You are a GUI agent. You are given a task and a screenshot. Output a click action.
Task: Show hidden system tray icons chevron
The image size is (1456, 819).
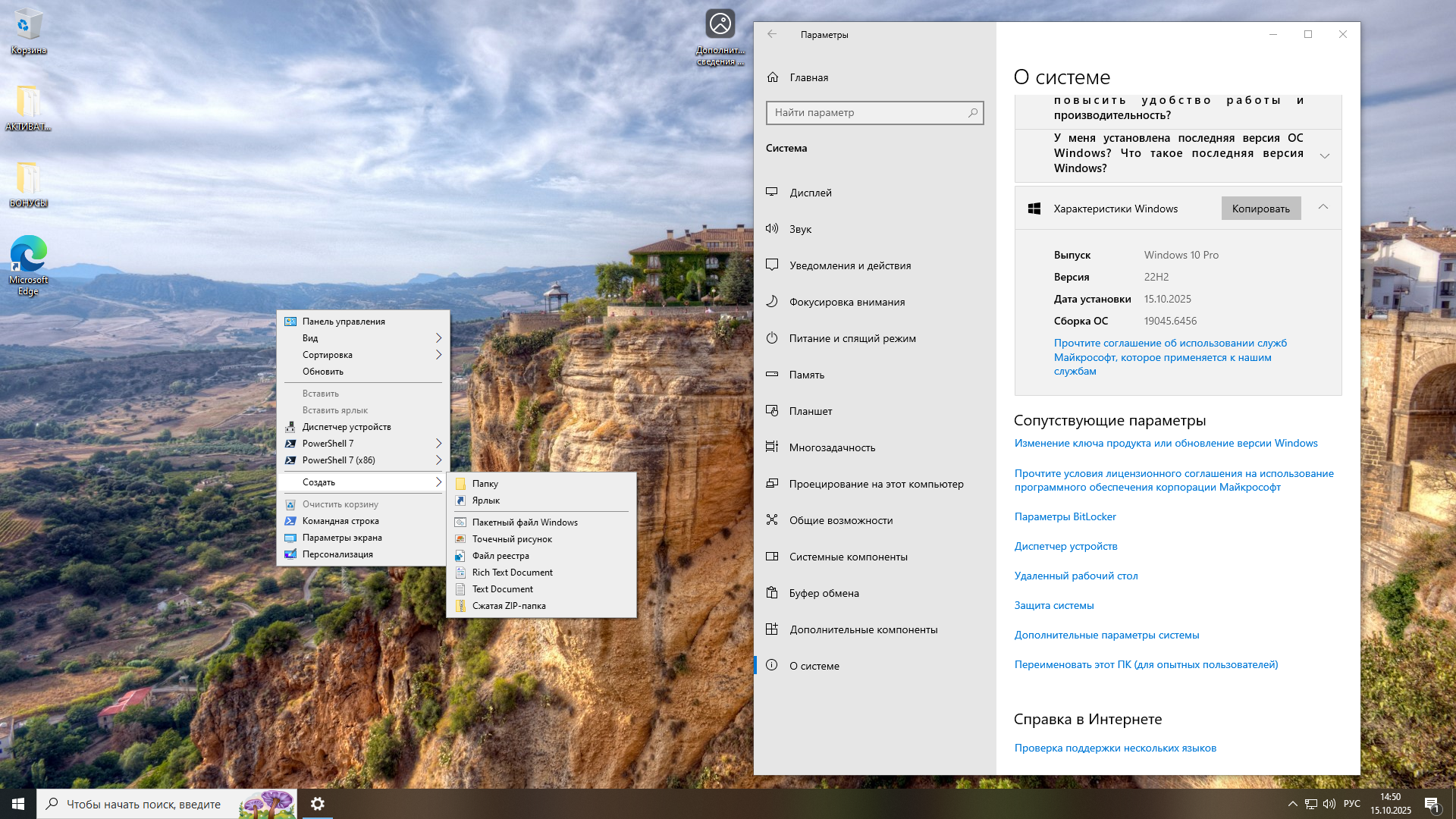[x=1292, y=804]
